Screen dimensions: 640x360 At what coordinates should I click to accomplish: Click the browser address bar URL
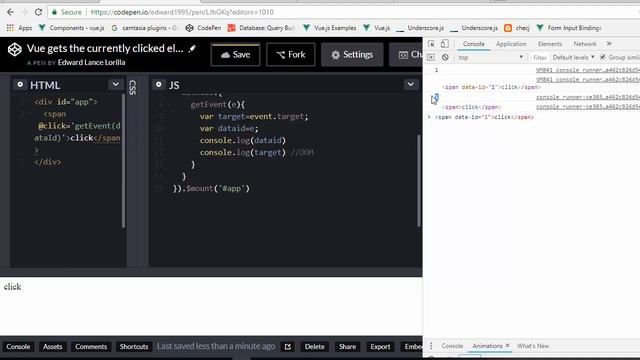[182, 12]
